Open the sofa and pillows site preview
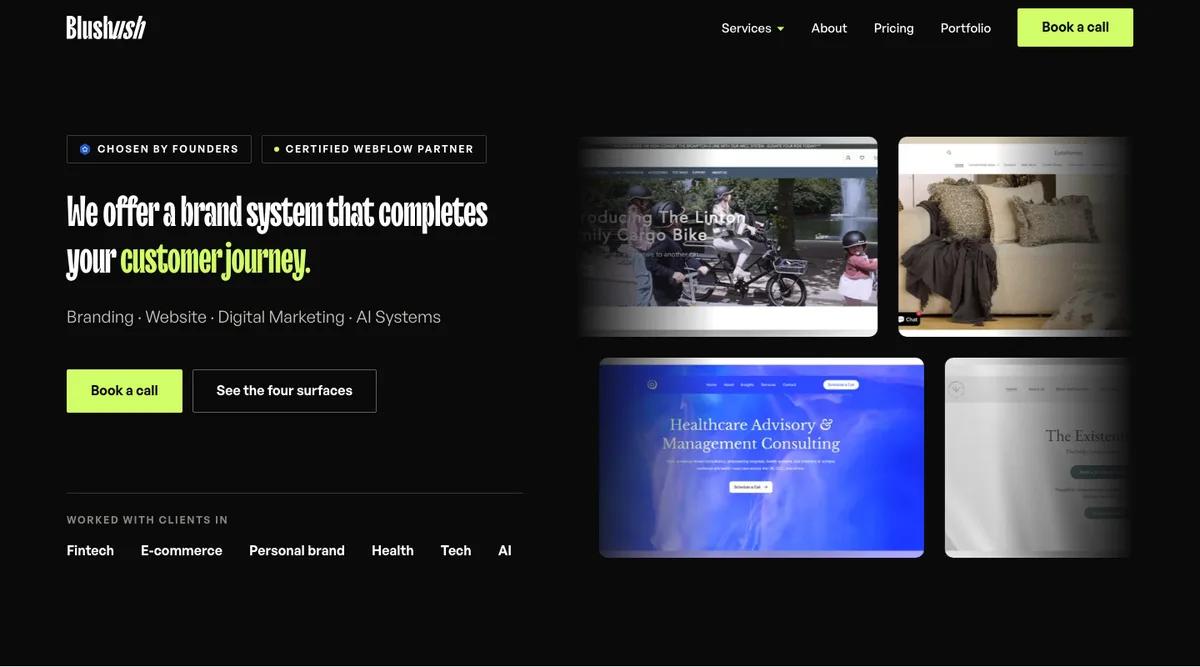1200x667 pixels. [1015, 237]
